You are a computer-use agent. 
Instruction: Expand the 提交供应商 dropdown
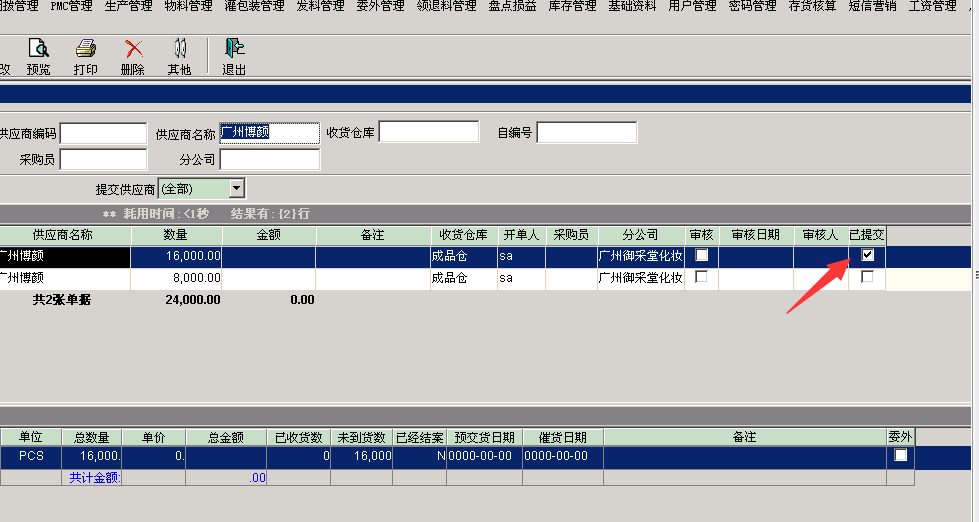tap(236, 187)
